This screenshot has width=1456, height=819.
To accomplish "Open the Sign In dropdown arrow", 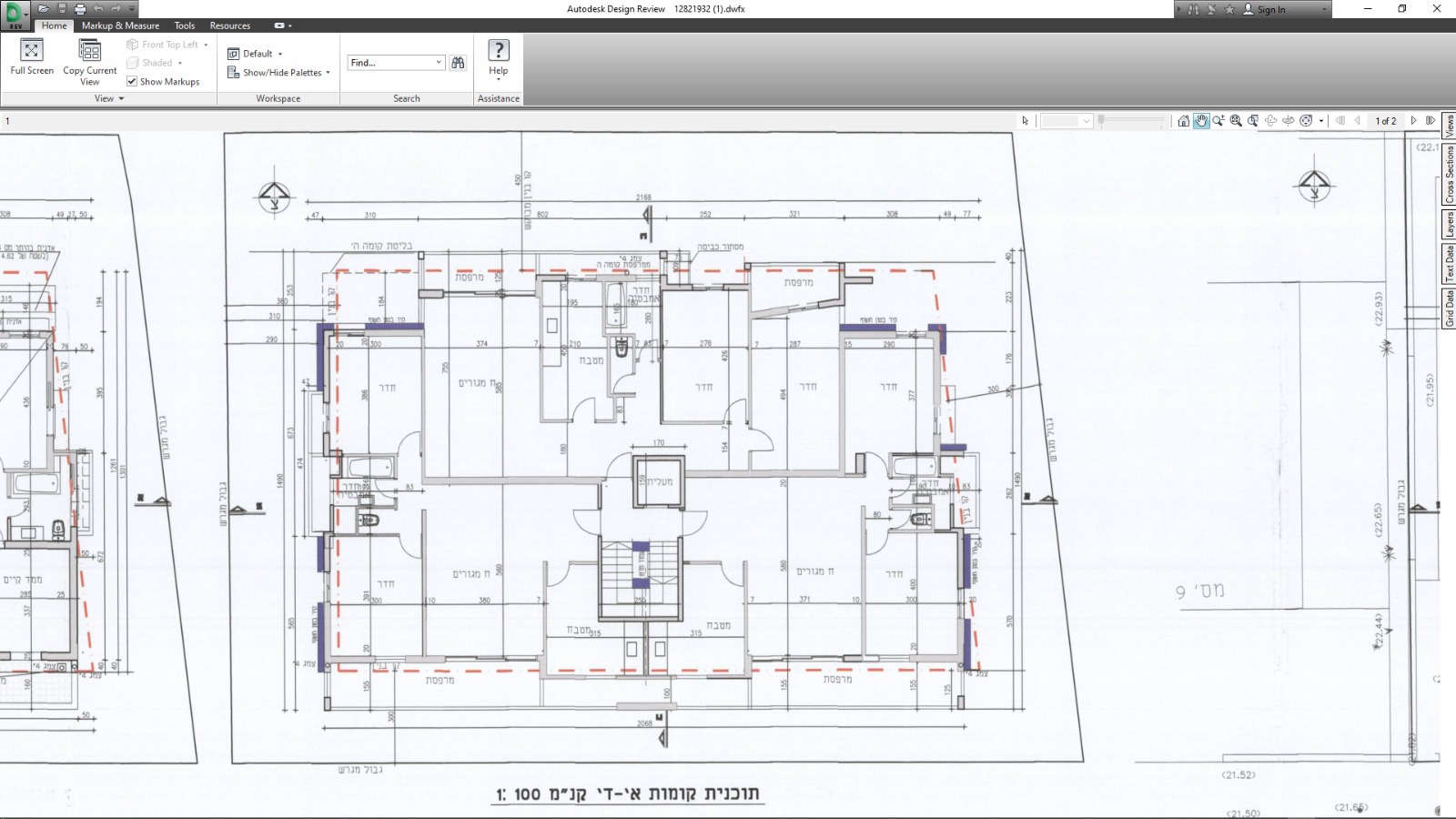I will point(1324,9).
